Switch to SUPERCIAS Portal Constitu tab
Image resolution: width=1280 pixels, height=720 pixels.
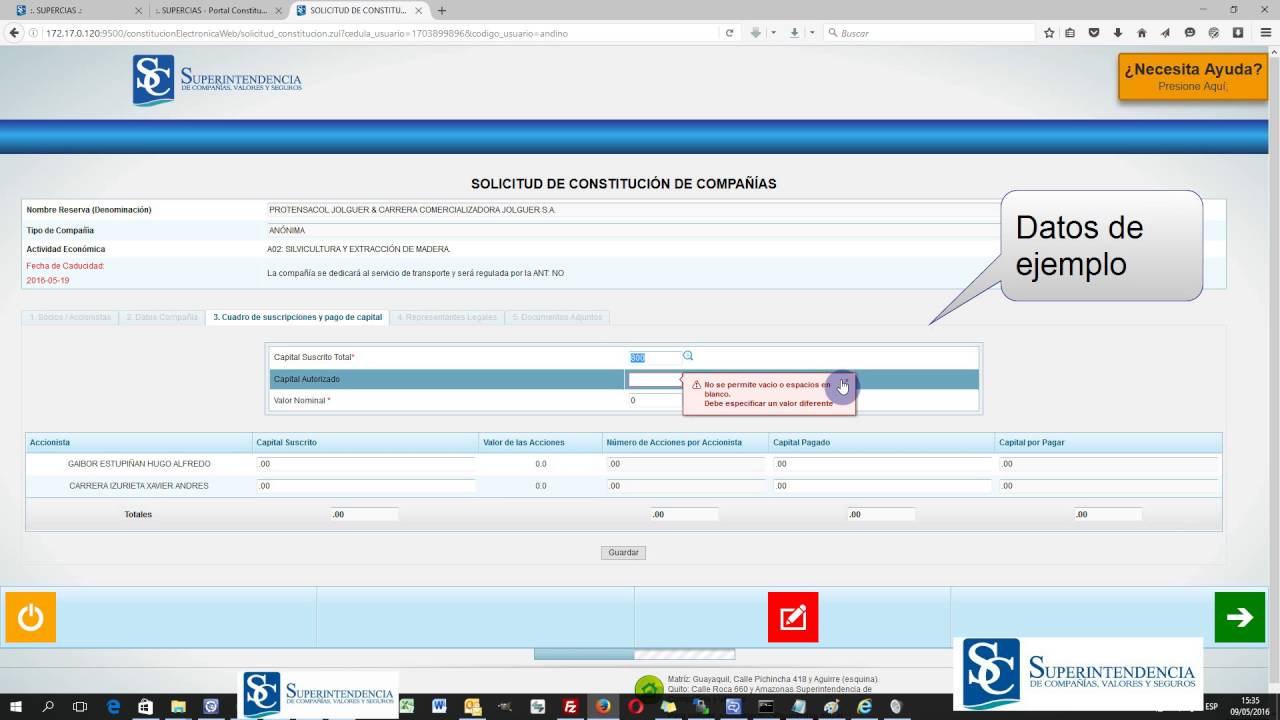(x=219, y=10)
